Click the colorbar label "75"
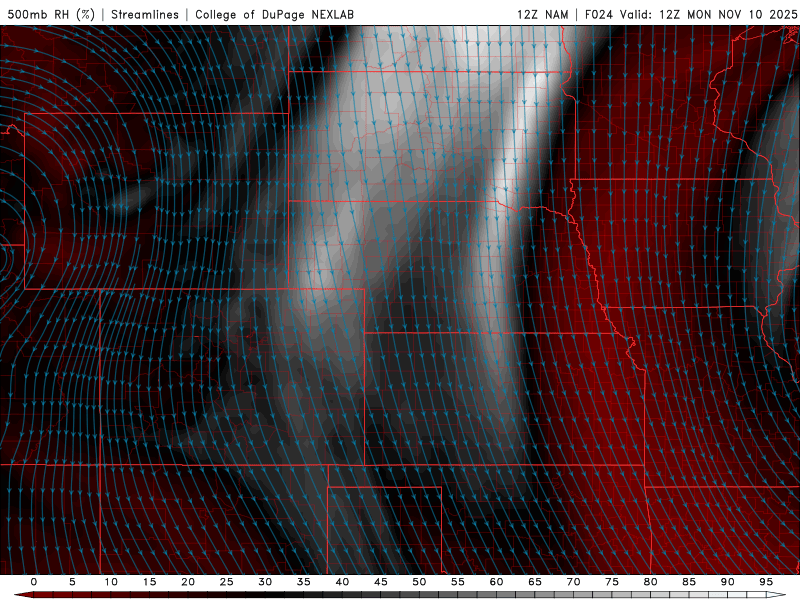This screenshot has height=600, width=800. pyautogui.click(x=612, y=582)
